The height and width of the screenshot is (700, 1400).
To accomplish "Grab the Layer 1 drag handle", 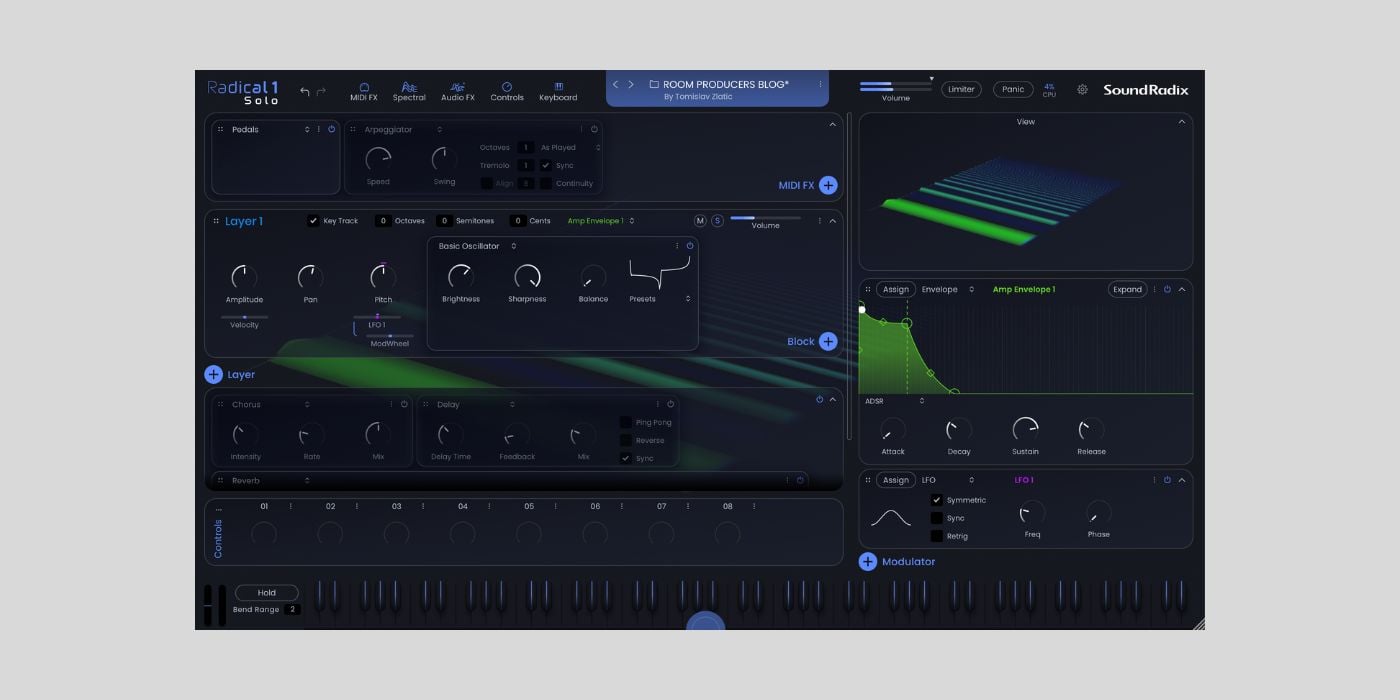I will click(217, 221).
